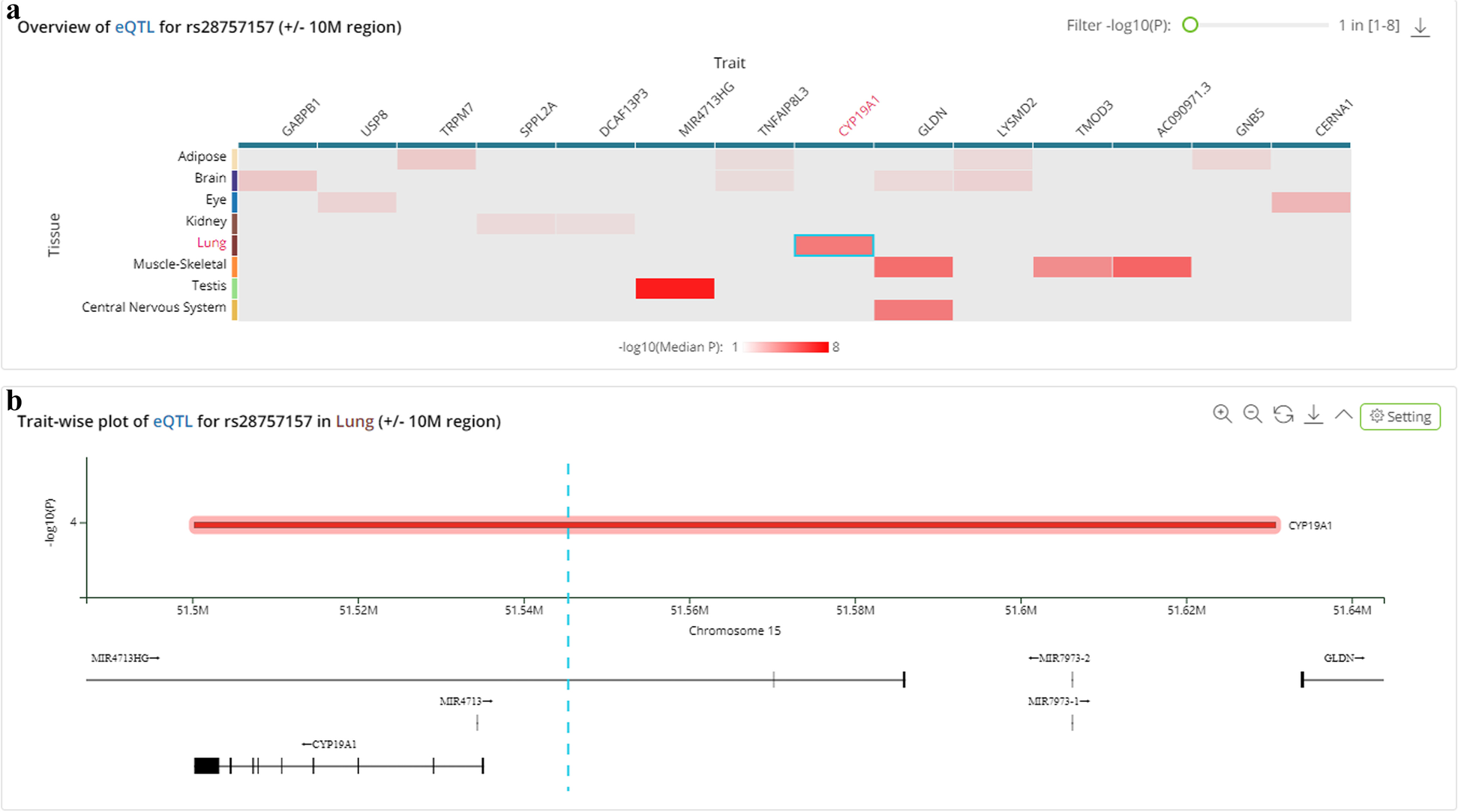Select the Testis MIR4713HG heatmap cell
1458x812 pixels.
675,289
